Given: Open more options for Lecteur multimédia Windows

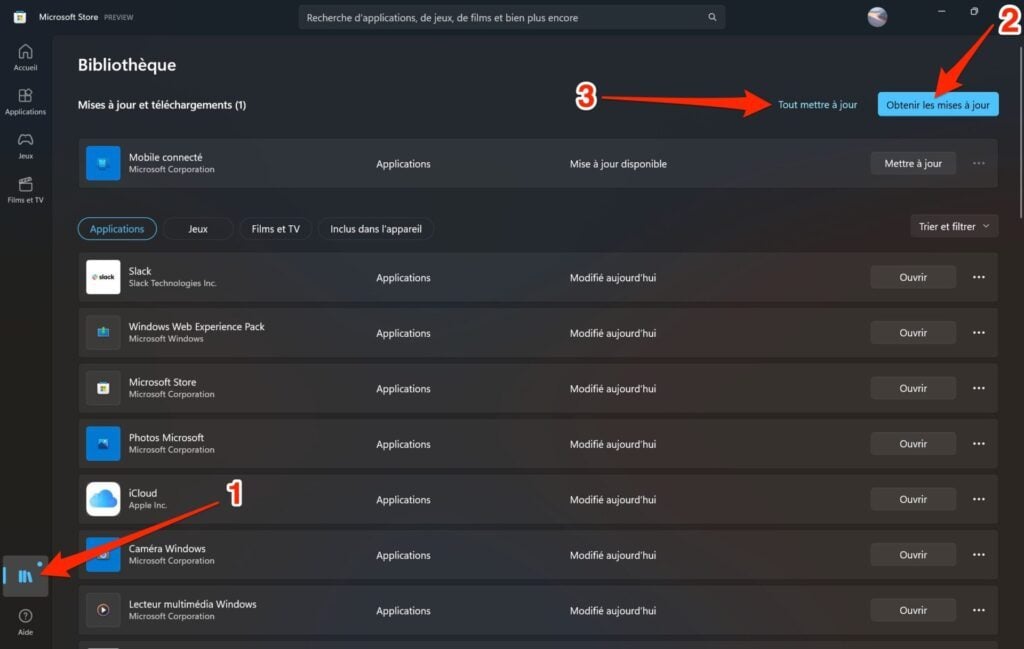Looking at the screenshot, I should point(978,610).
